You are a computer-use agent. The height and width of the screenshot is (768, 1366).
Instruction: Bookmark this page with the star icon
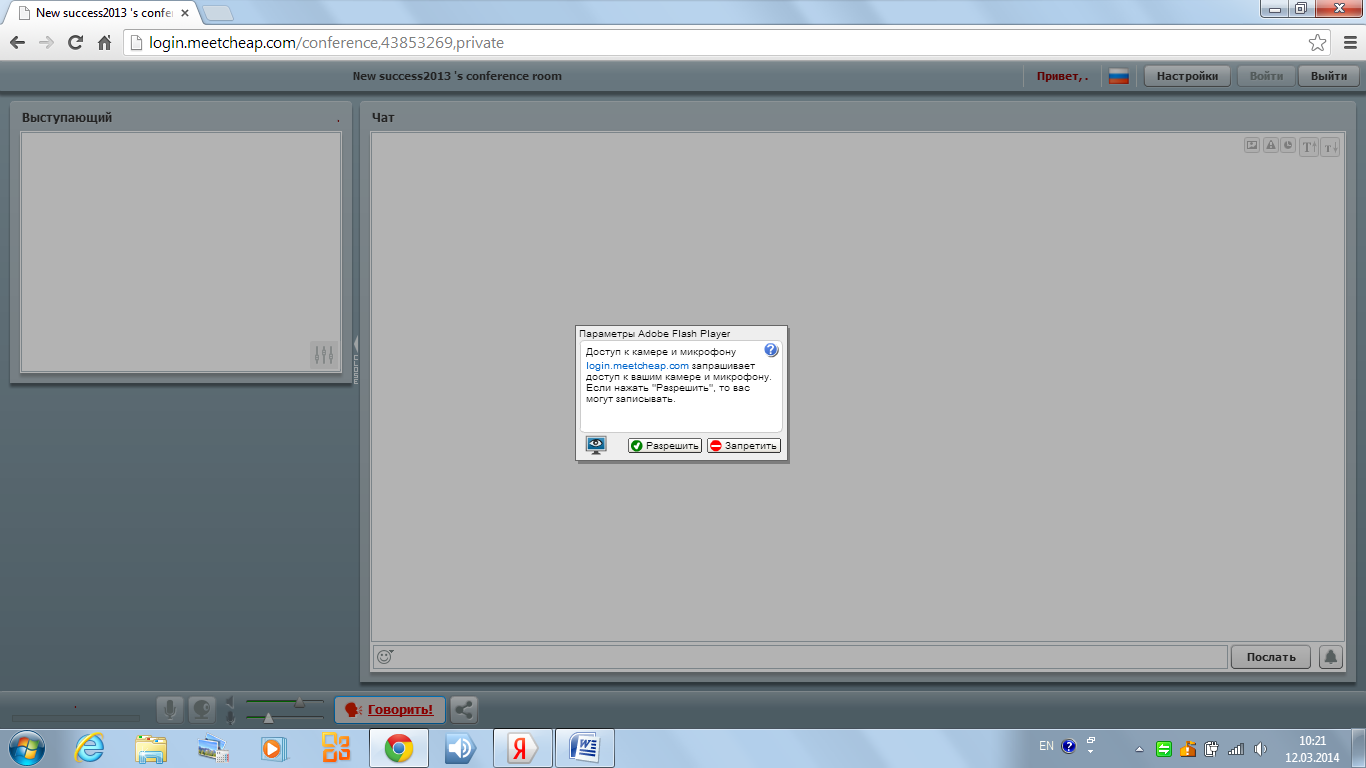[1318, 43]
